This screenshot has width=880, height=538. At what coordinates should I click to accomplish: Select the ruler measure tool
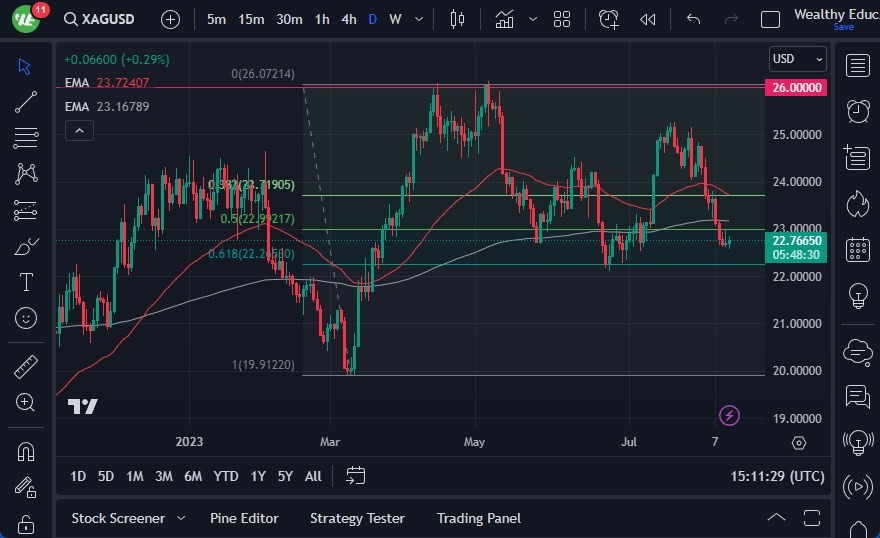26,366
